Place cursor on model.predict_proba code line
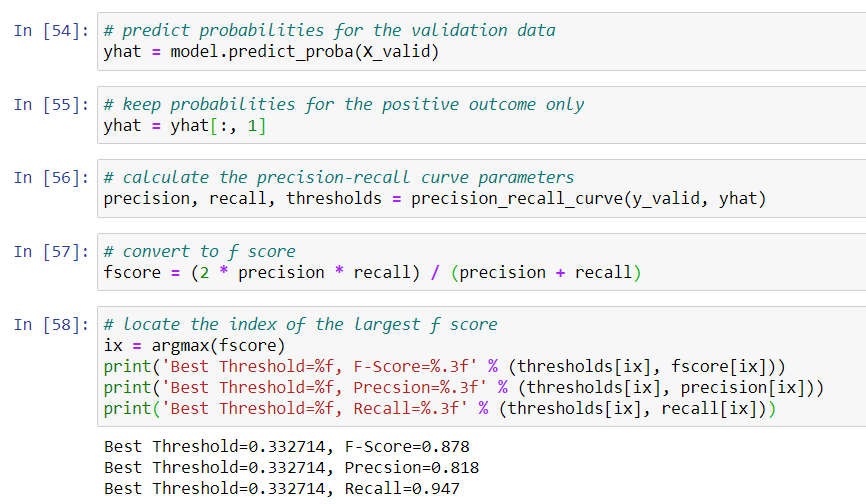The height and width of the screenshot is (504, 866). [x=271, y=52]
